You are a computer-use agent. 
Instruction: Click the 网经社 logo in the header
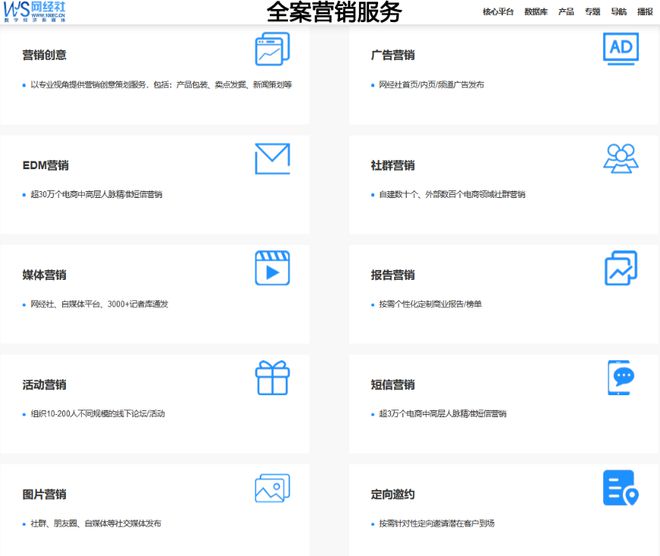[x=35, y=11]
